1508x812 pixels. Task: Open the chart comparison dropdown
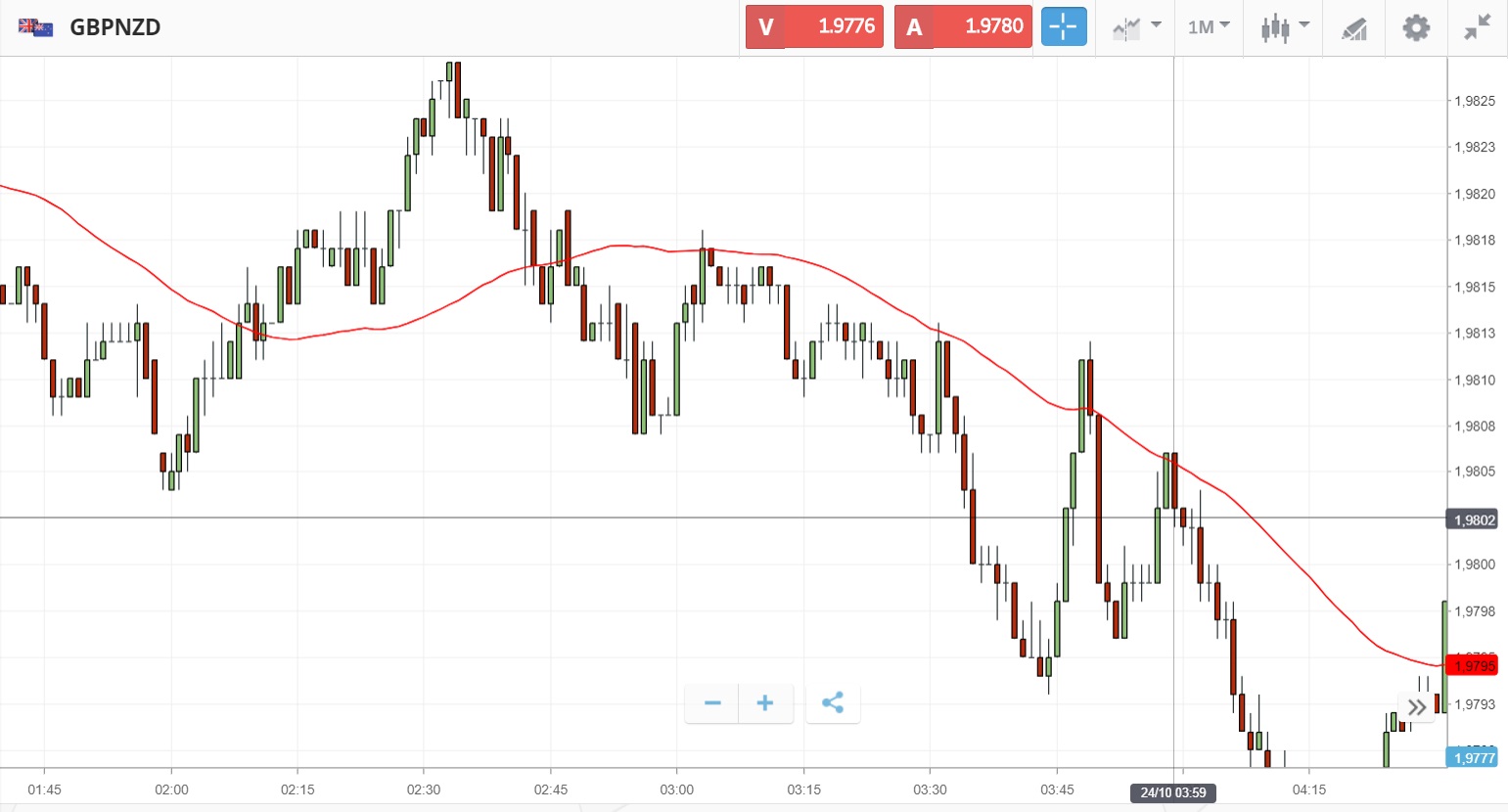pos(1136,27)
